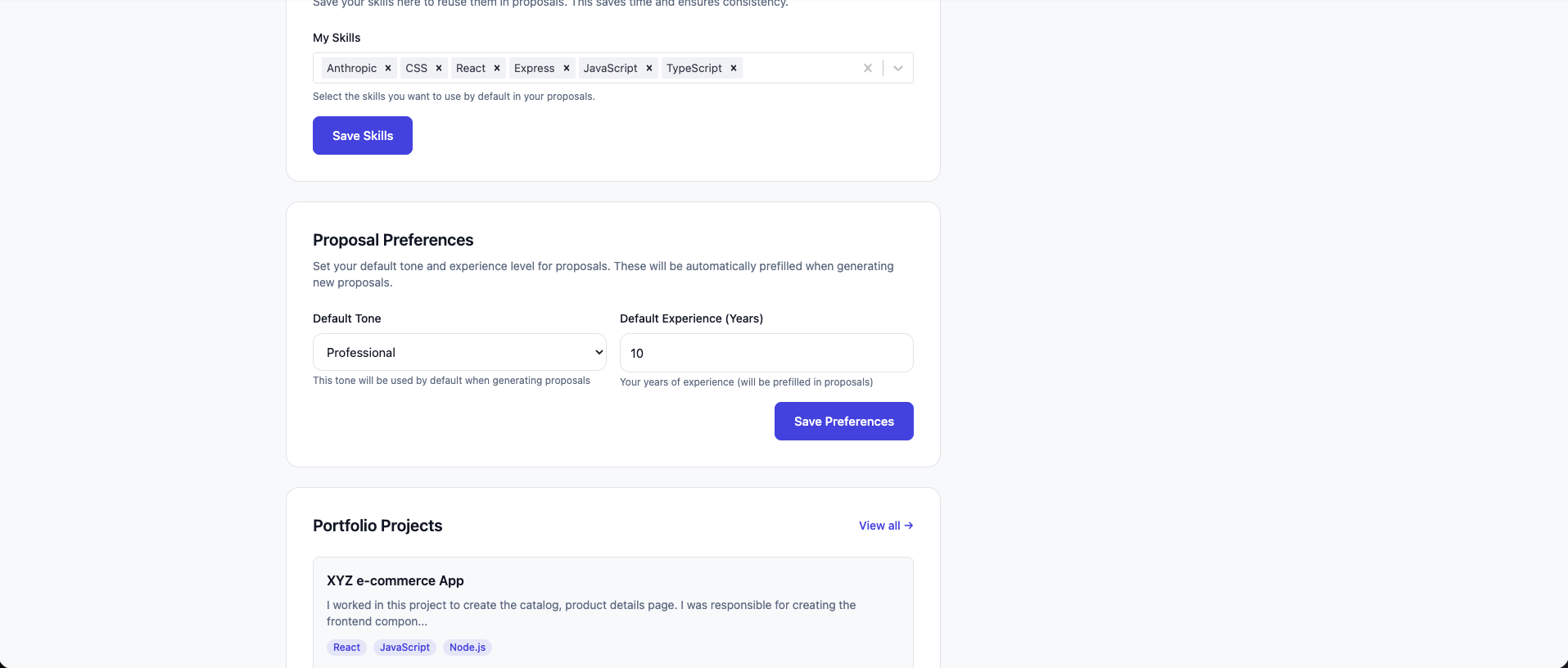
Task: Select the XYZ e-commerce App title
Action: (395, 580)
